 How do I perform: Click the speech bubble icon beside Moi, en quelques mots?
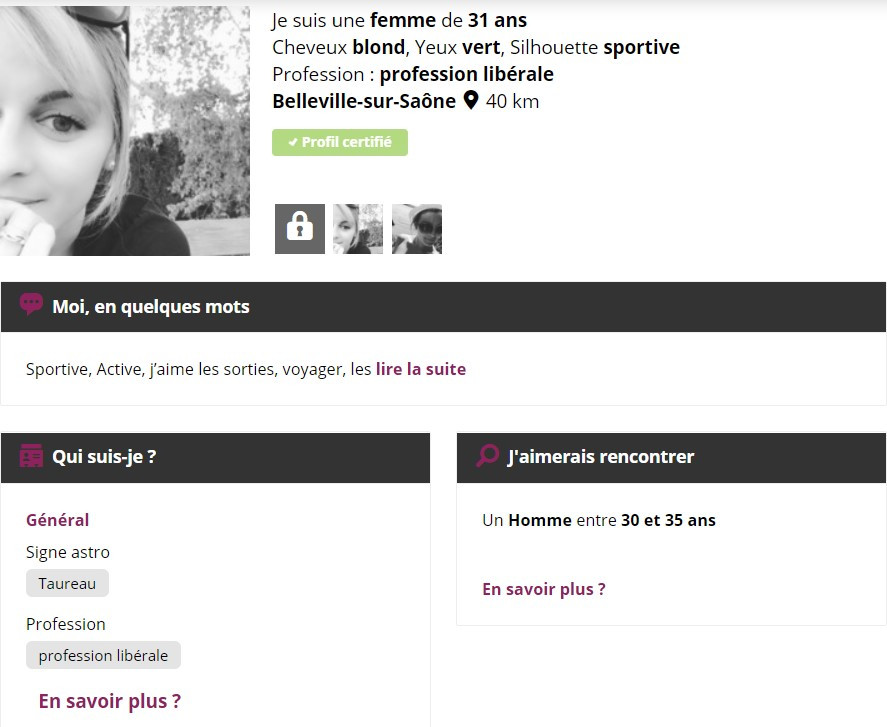(x=31, y=304)
